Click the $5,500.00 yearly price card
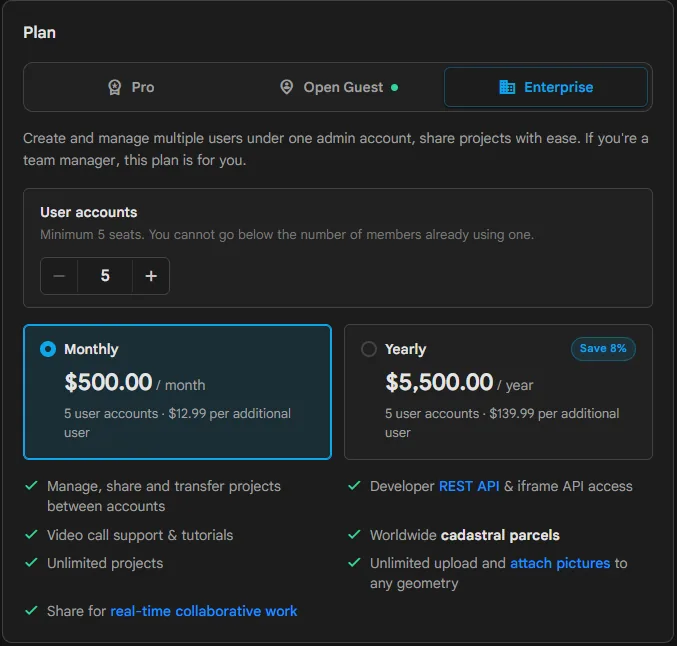The height and width of the screenshot is (646, 677). click(498, 392)
